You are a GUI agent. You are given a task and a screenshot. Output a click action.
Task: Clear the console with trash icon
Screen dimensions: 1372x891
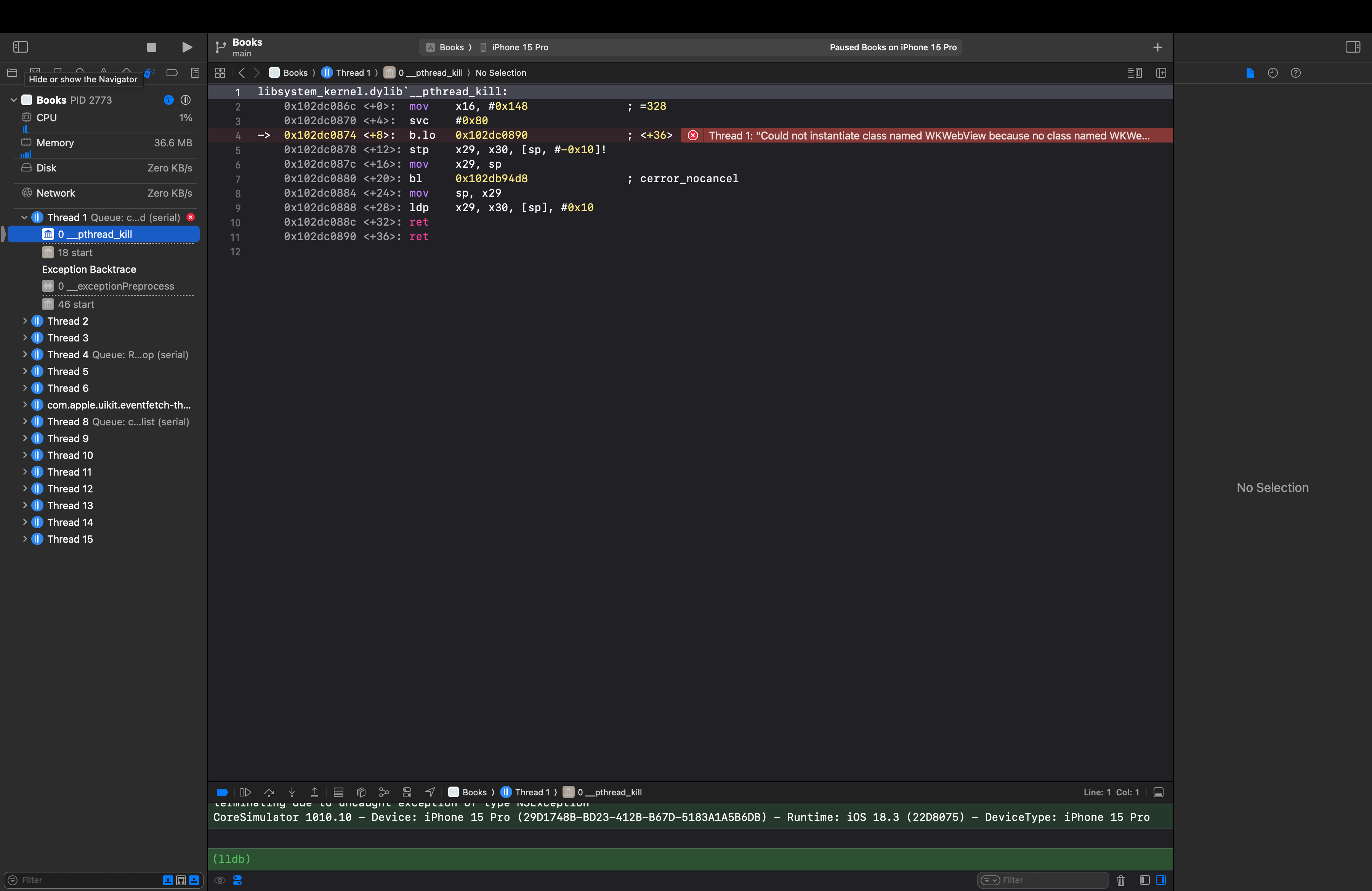(1121, 880)
